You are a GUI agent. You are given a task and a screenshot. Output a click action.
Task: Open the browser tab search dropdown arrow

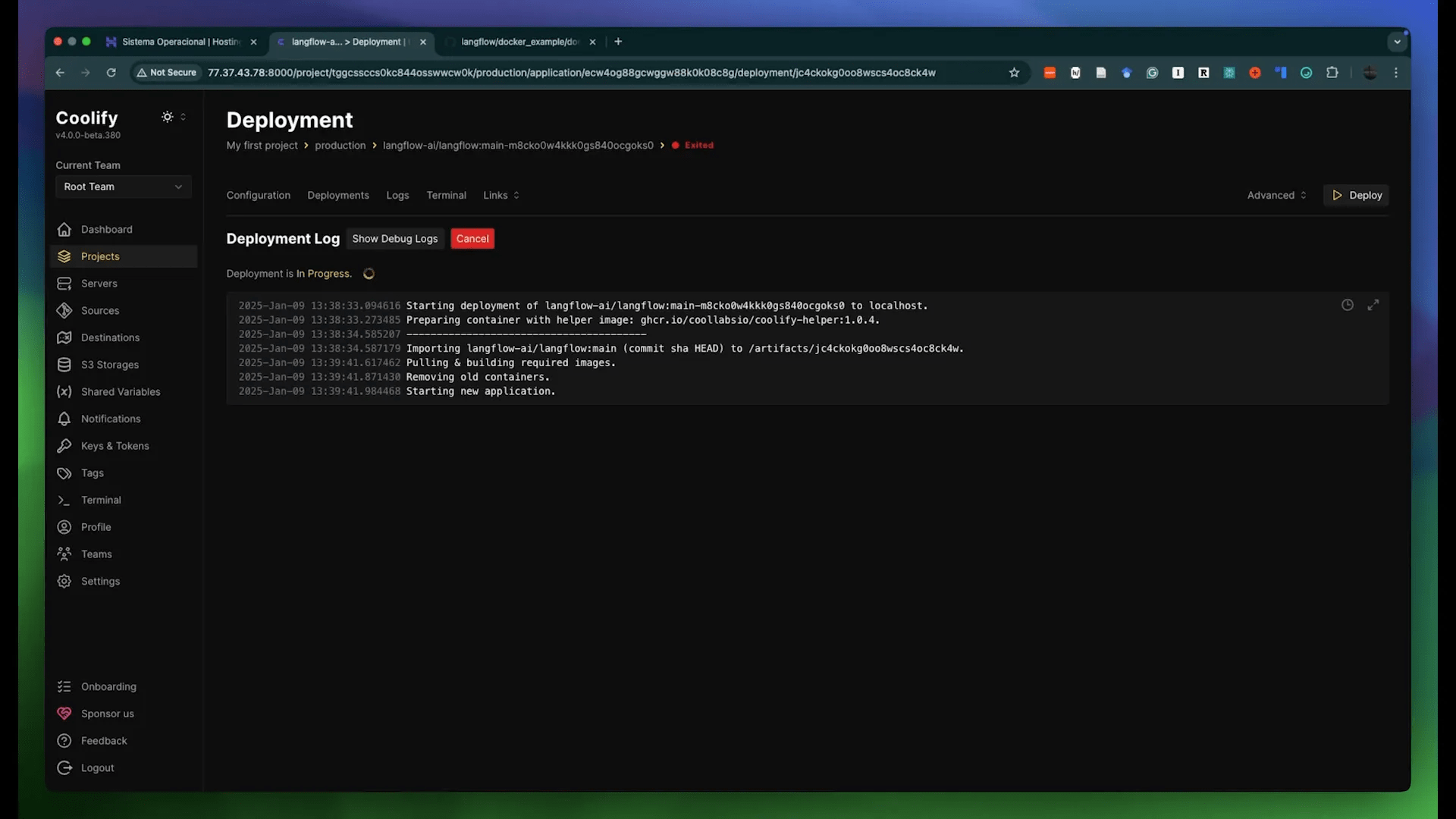coord(1397,42)
